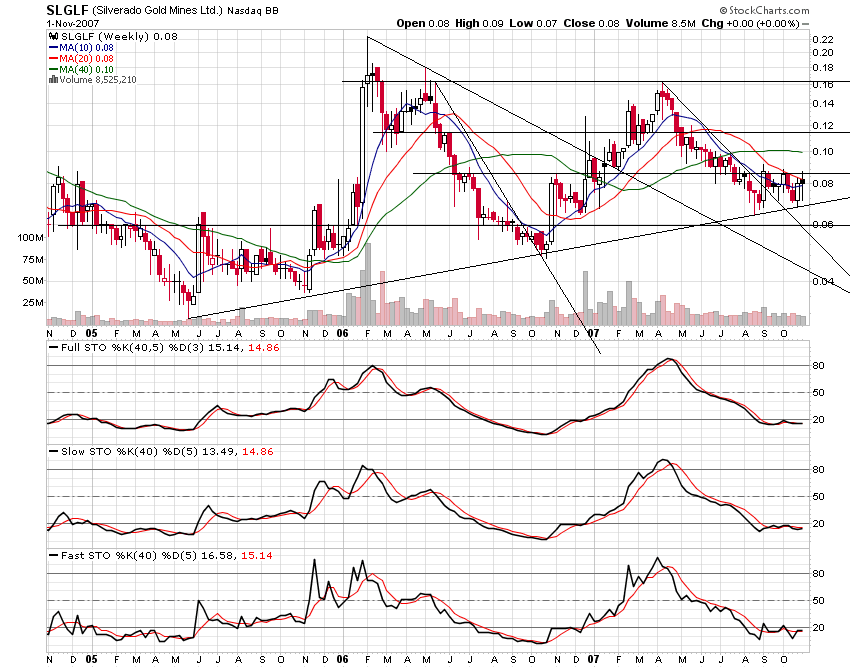Click the SLGLF (Weekly) 0.08 legend entry
This screenshot has width=850, height=668.
(119, 36)
